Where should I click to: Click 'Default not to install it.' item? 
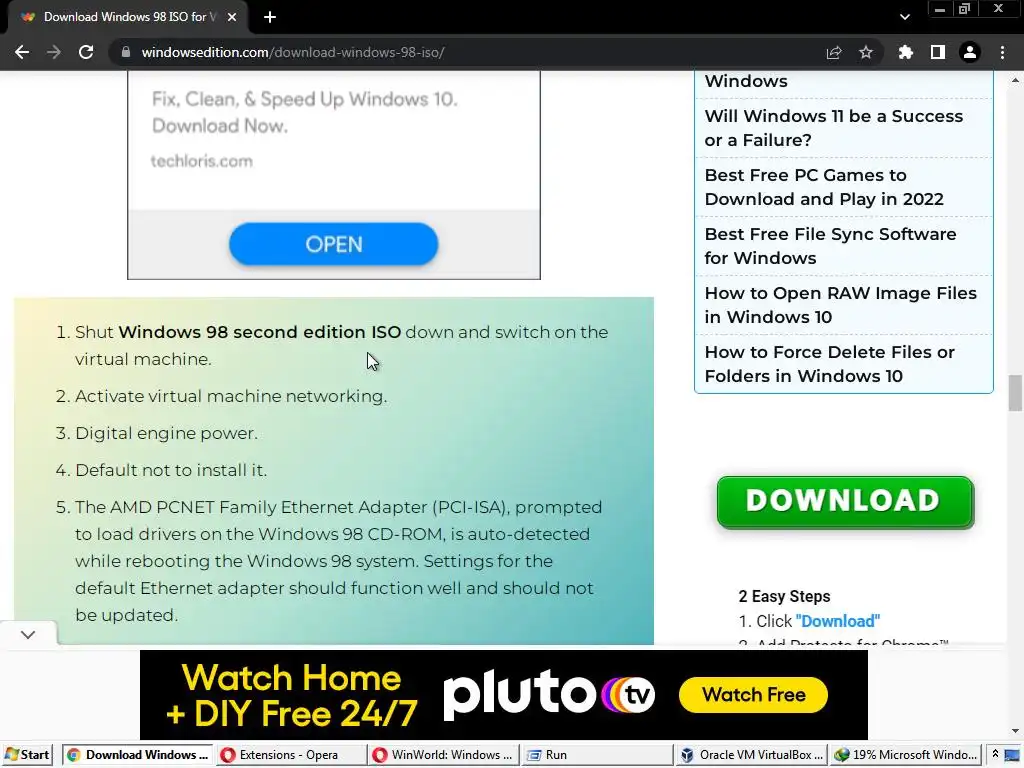tap(170, 470)
